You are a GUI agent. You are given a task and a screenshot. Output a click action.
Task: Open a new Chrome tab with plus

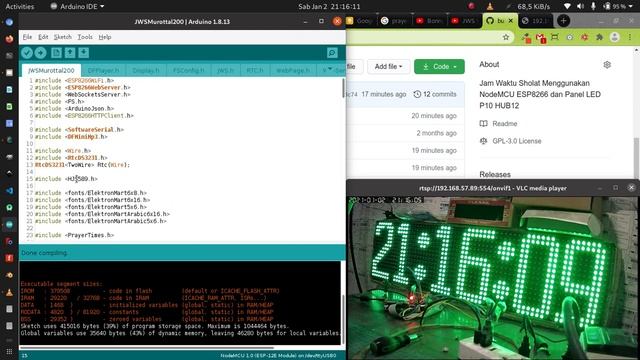[x=563, y=21]
